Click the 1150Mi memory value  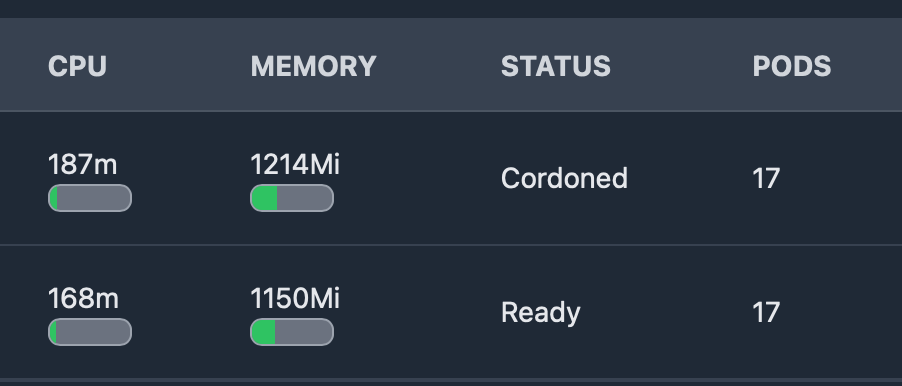[295, 299]
